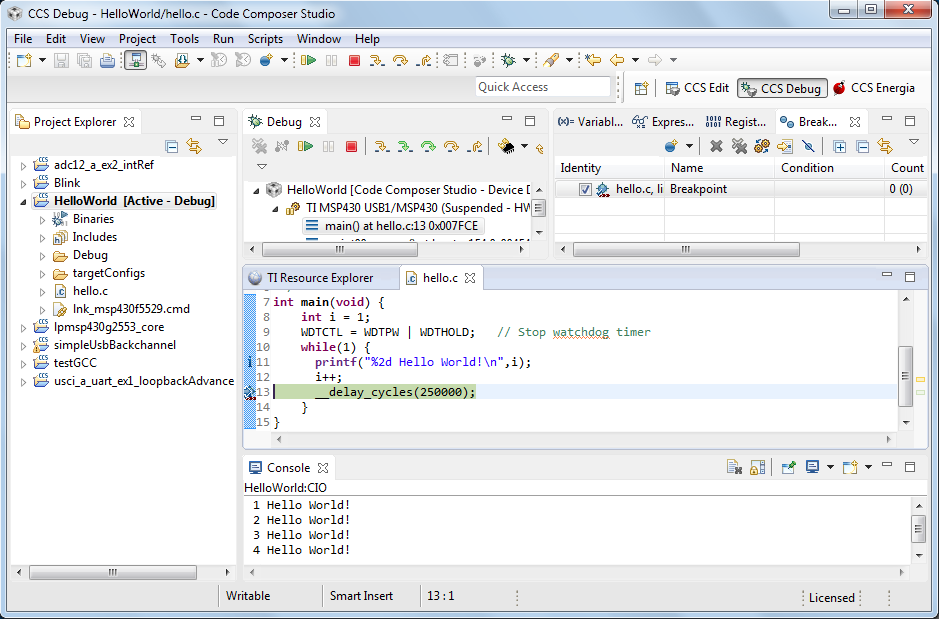Click Collapse All in Project Explorer

coord(172,146)
